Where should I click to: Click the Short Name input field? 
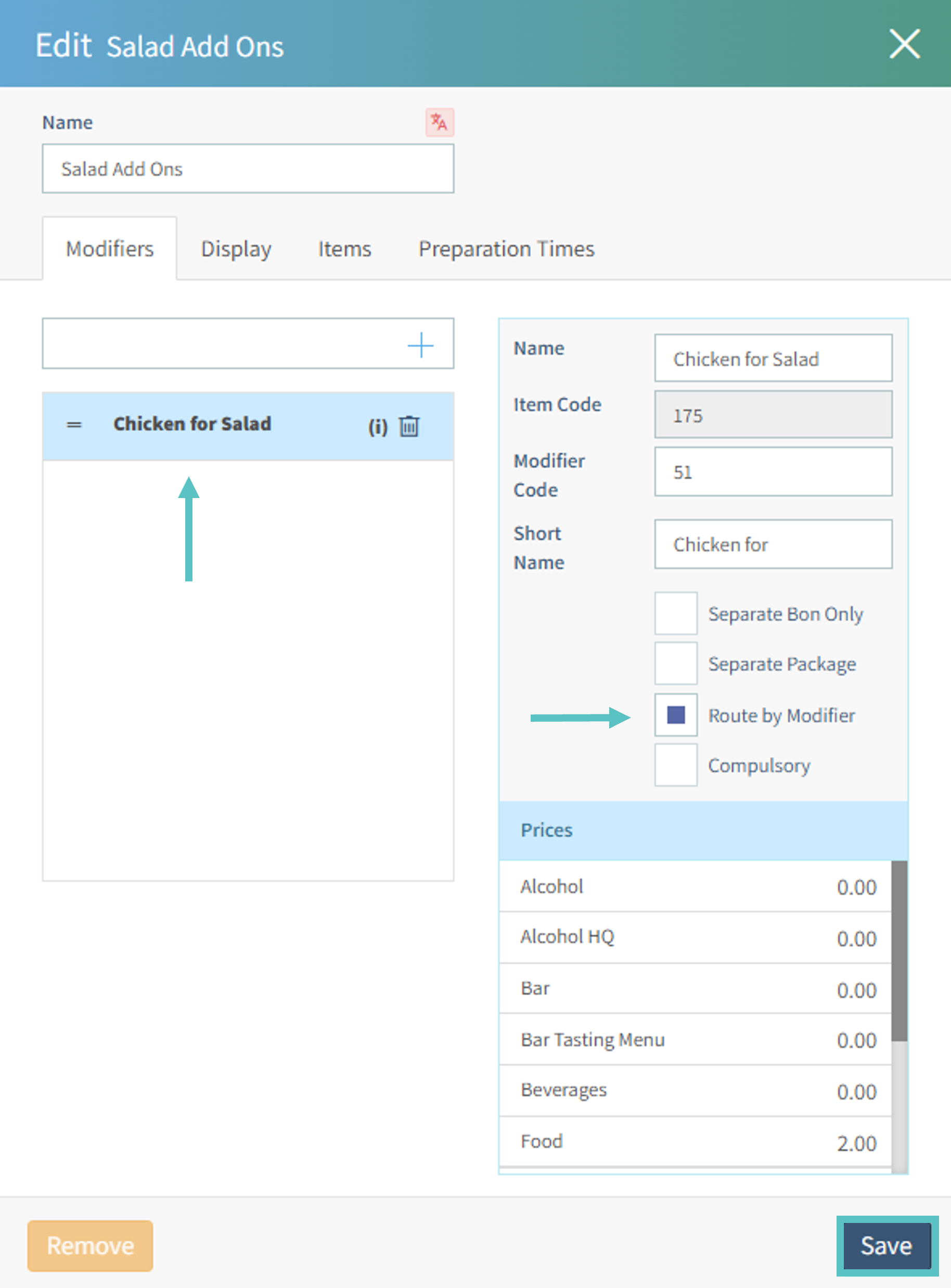[x=773, y=544]
